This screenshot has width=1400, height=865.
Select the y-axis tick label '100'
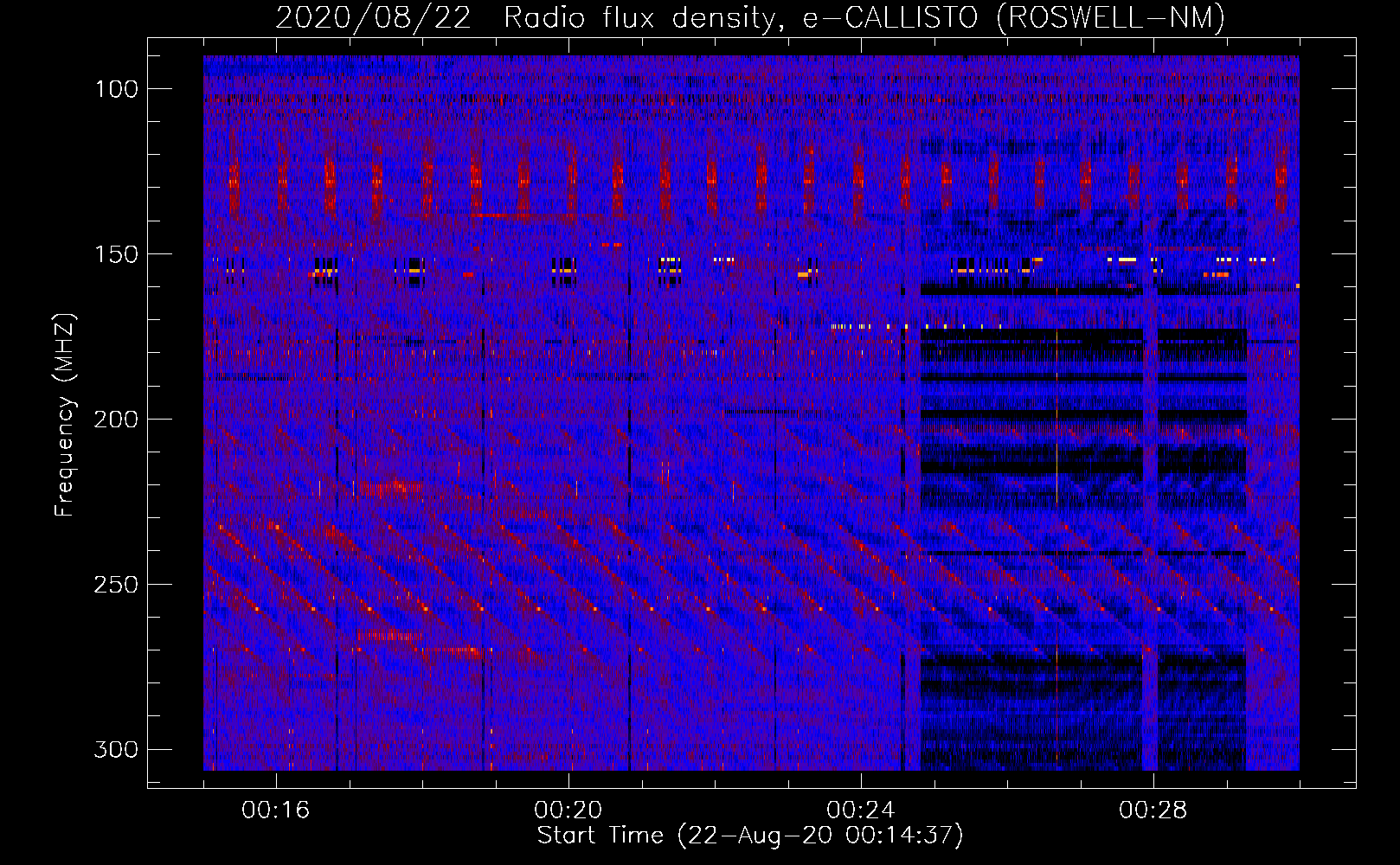[x=116, y=89]
